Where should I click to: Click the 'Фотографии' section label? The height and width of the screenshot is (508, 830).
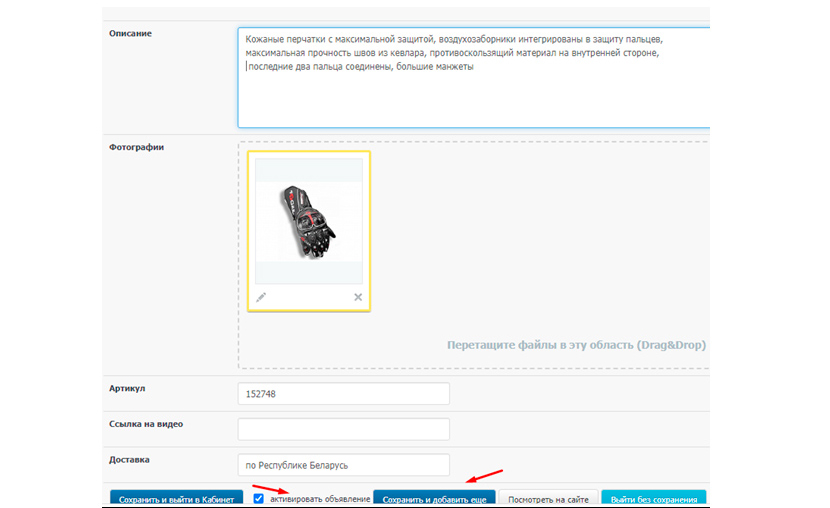(136, 147)
